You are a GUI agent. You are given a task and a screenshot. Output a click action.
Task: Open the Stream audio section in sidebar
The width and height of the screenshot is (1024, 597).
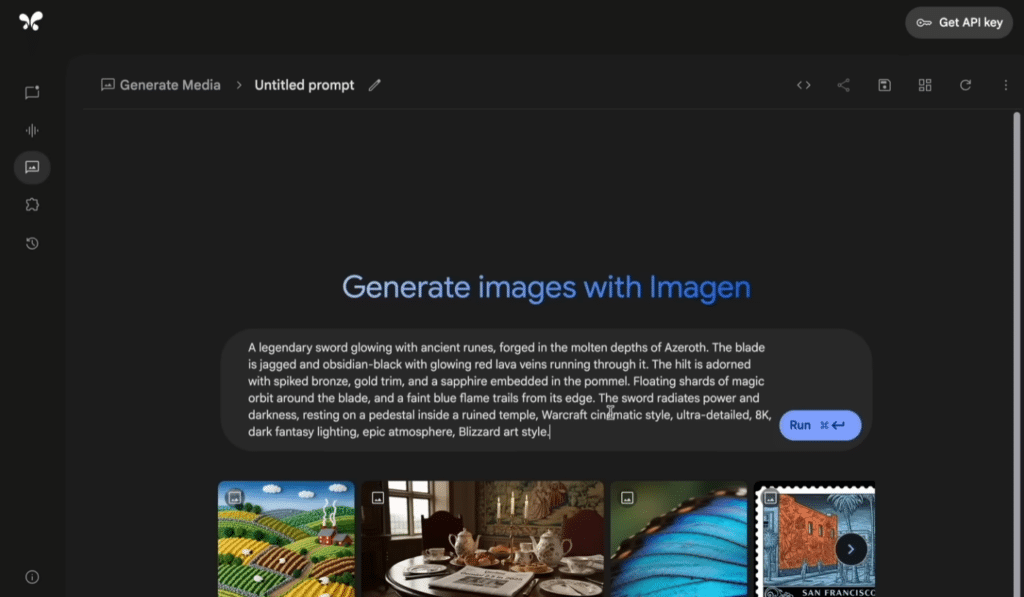[x=32, y=130]
